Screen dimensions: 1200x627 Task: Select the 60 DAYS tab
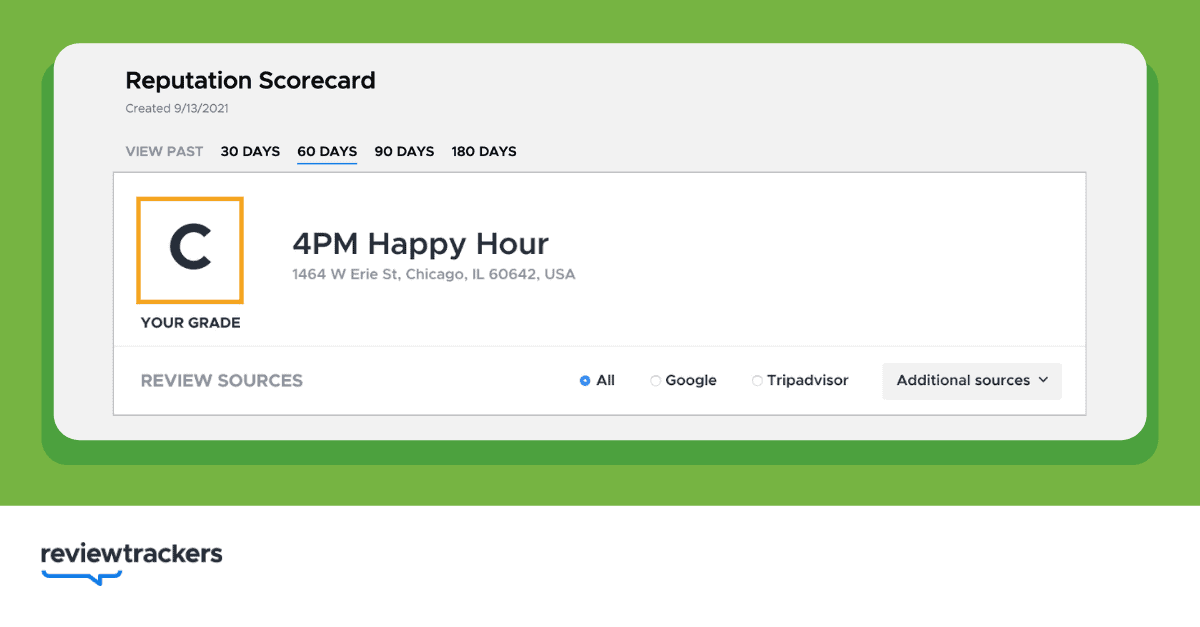click(327, 152)
